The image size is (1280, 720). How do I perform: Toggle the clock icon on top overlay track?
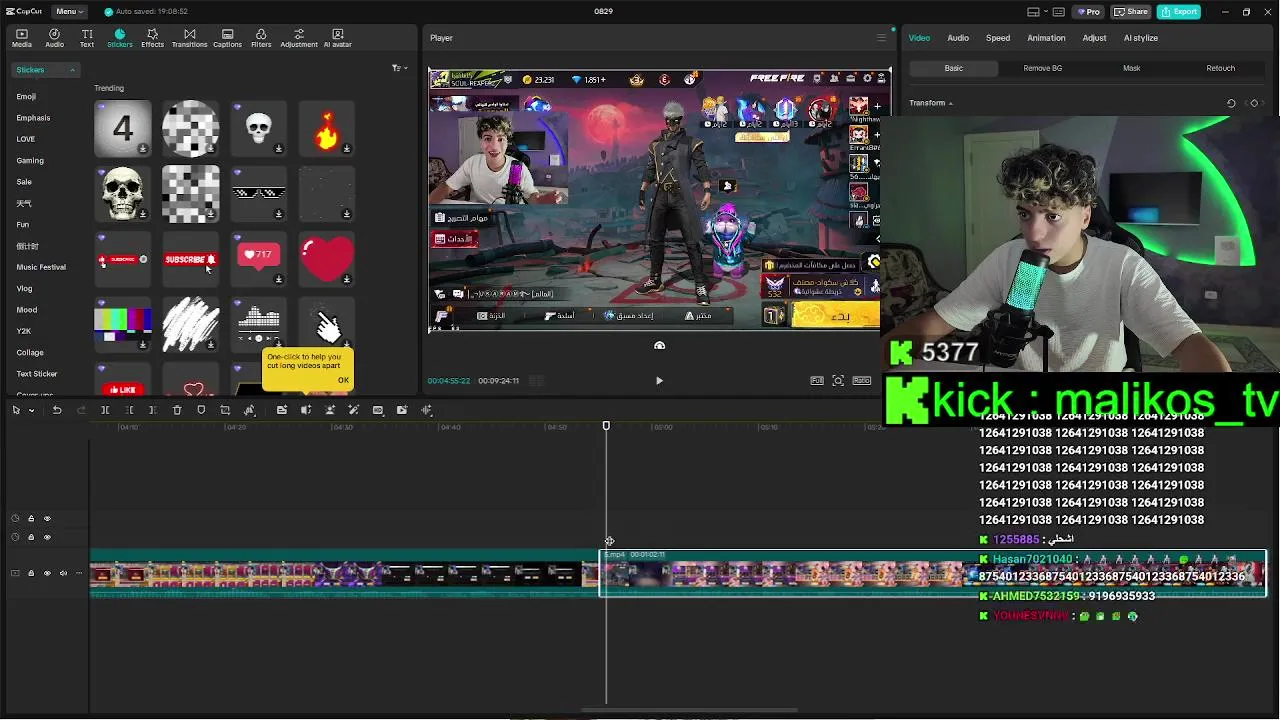coord(15,518)
